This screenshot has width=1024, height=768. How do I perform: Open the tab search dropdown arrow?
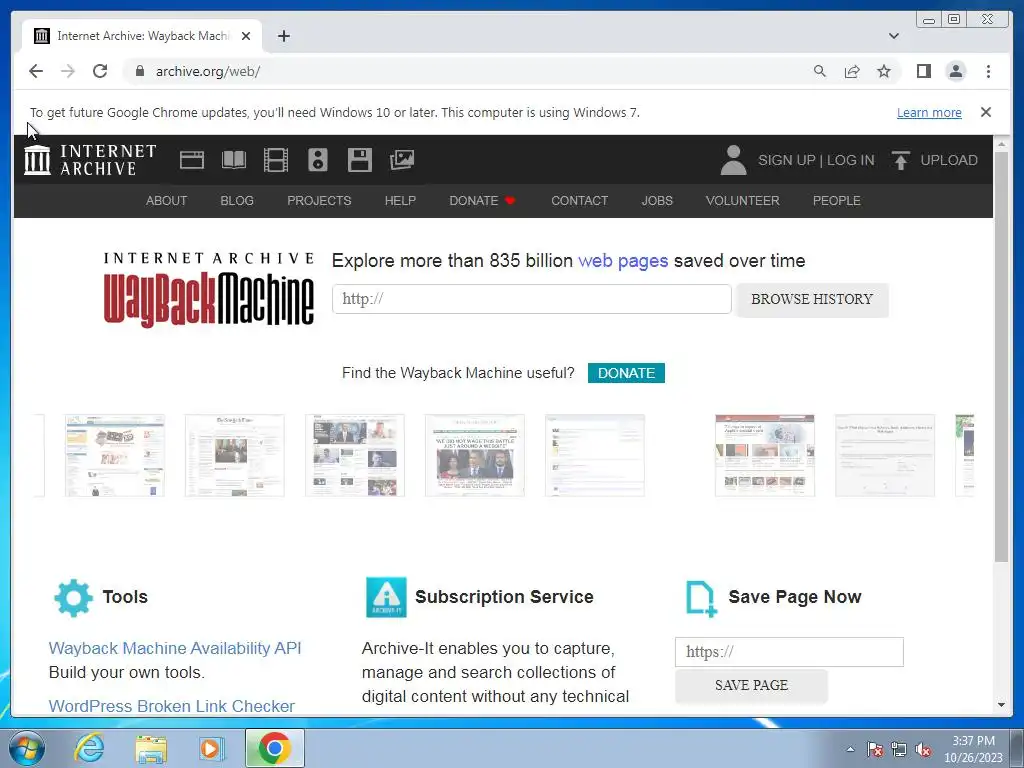(x=893, y=36)
